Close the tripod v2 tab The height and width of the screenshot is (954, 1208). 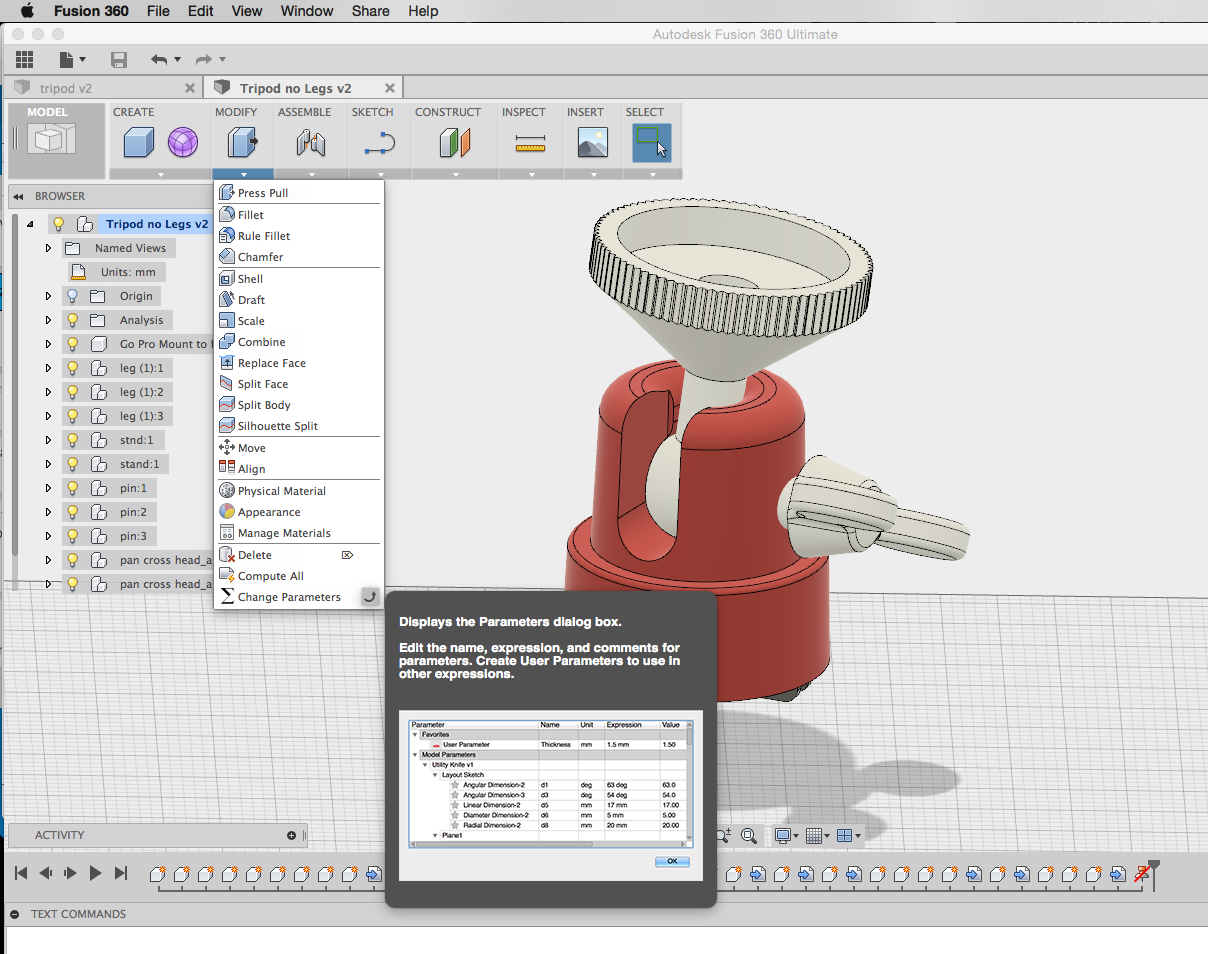click(x=190, y=88)
